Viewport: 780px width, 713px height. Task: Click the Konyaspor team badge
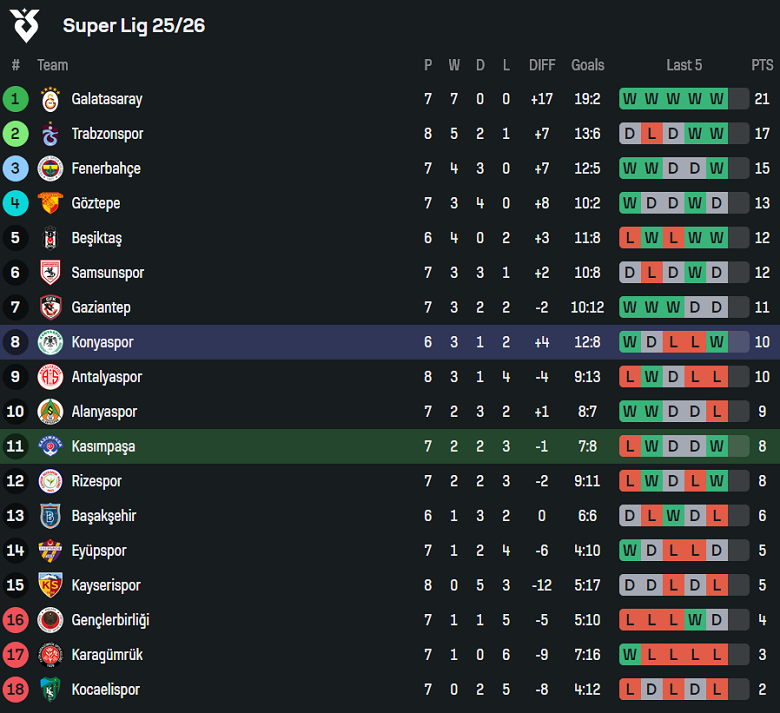click(50, 342)
